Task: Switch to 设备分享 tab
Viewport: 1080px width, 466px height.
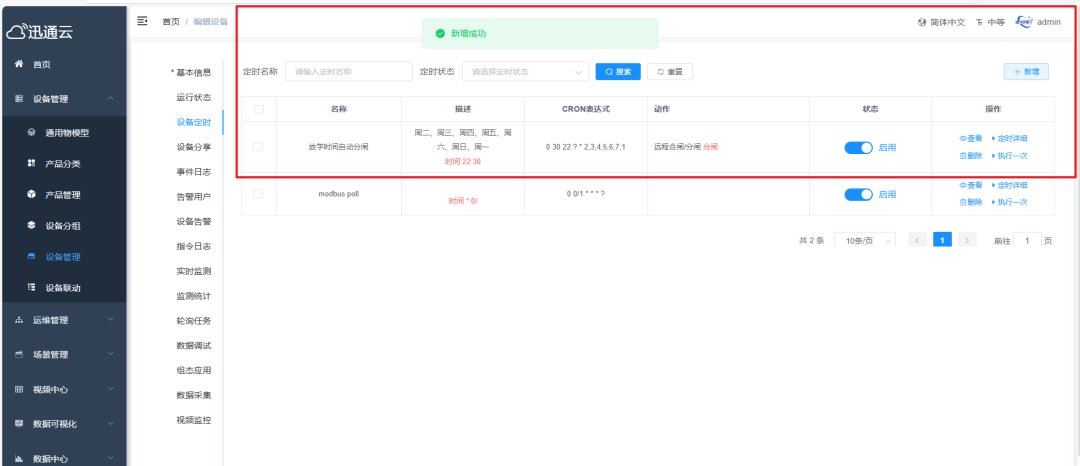Action: [x=194, y=147]
